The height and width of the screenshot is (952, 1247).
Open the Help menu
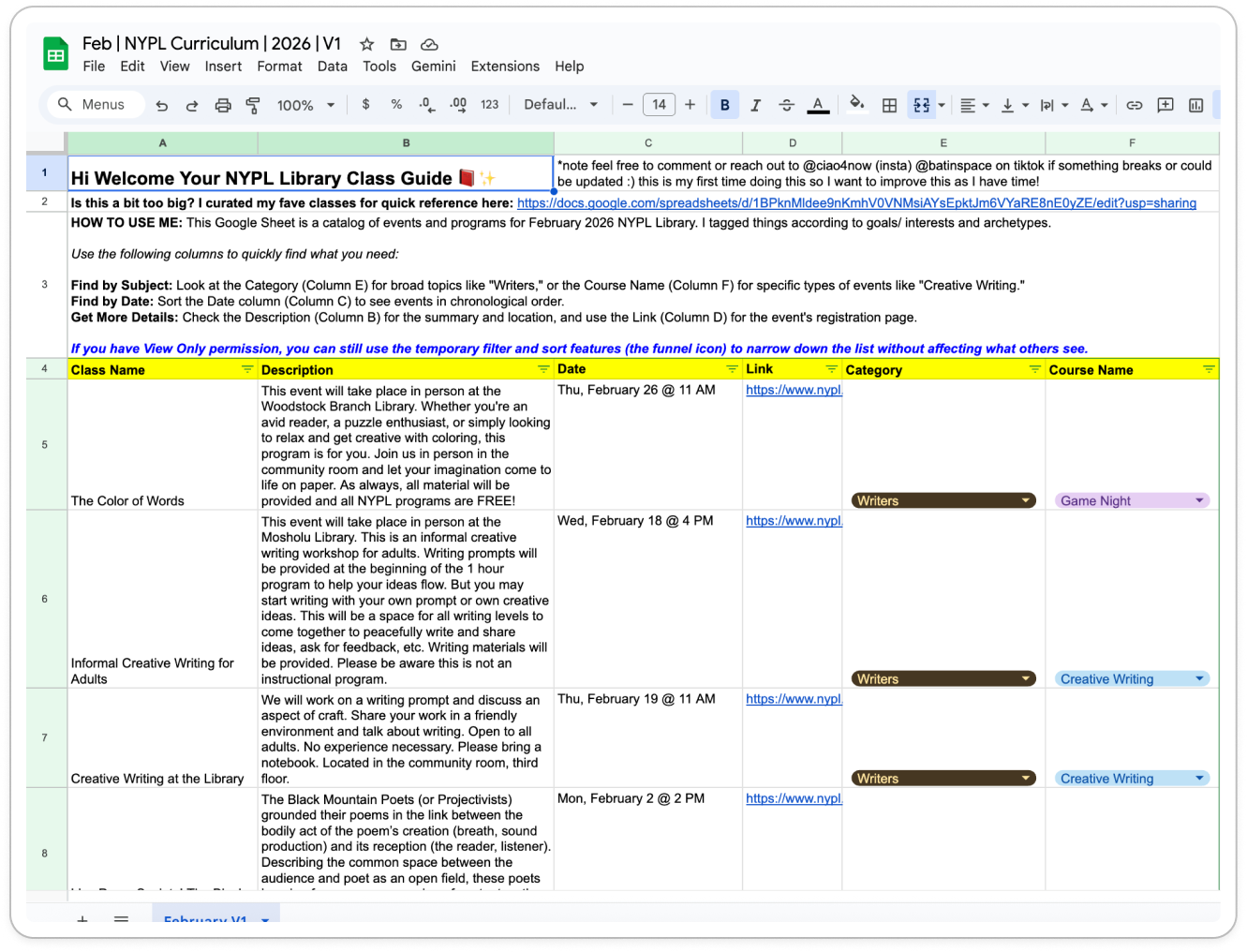(569, 67)
